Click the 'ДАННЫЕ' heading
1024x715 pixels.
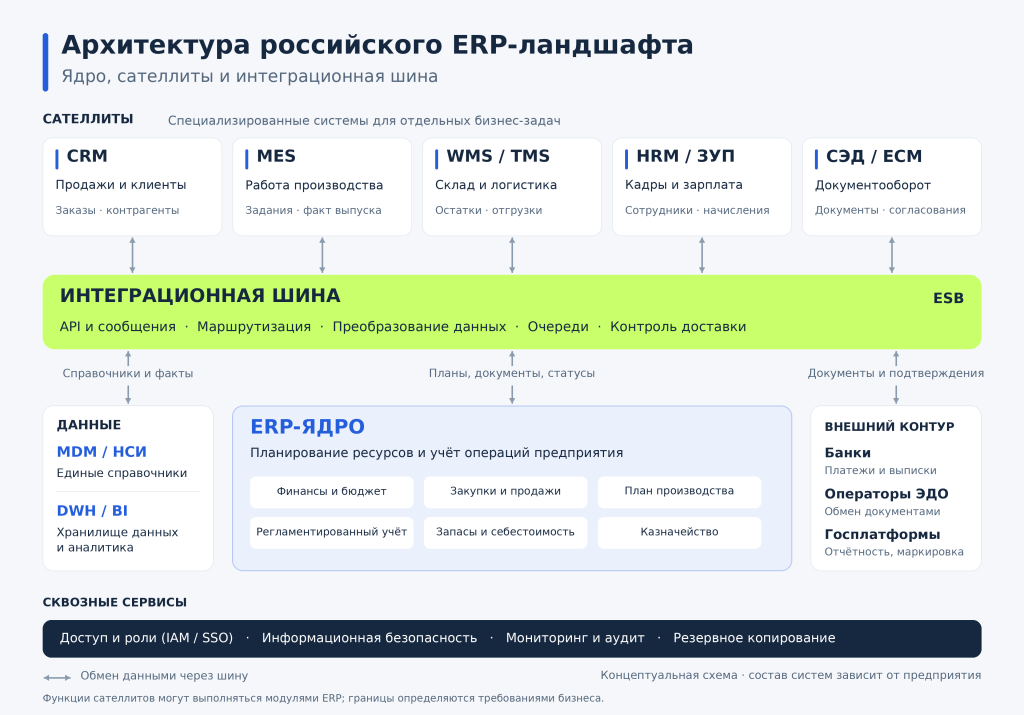click(x=89, y=425)
